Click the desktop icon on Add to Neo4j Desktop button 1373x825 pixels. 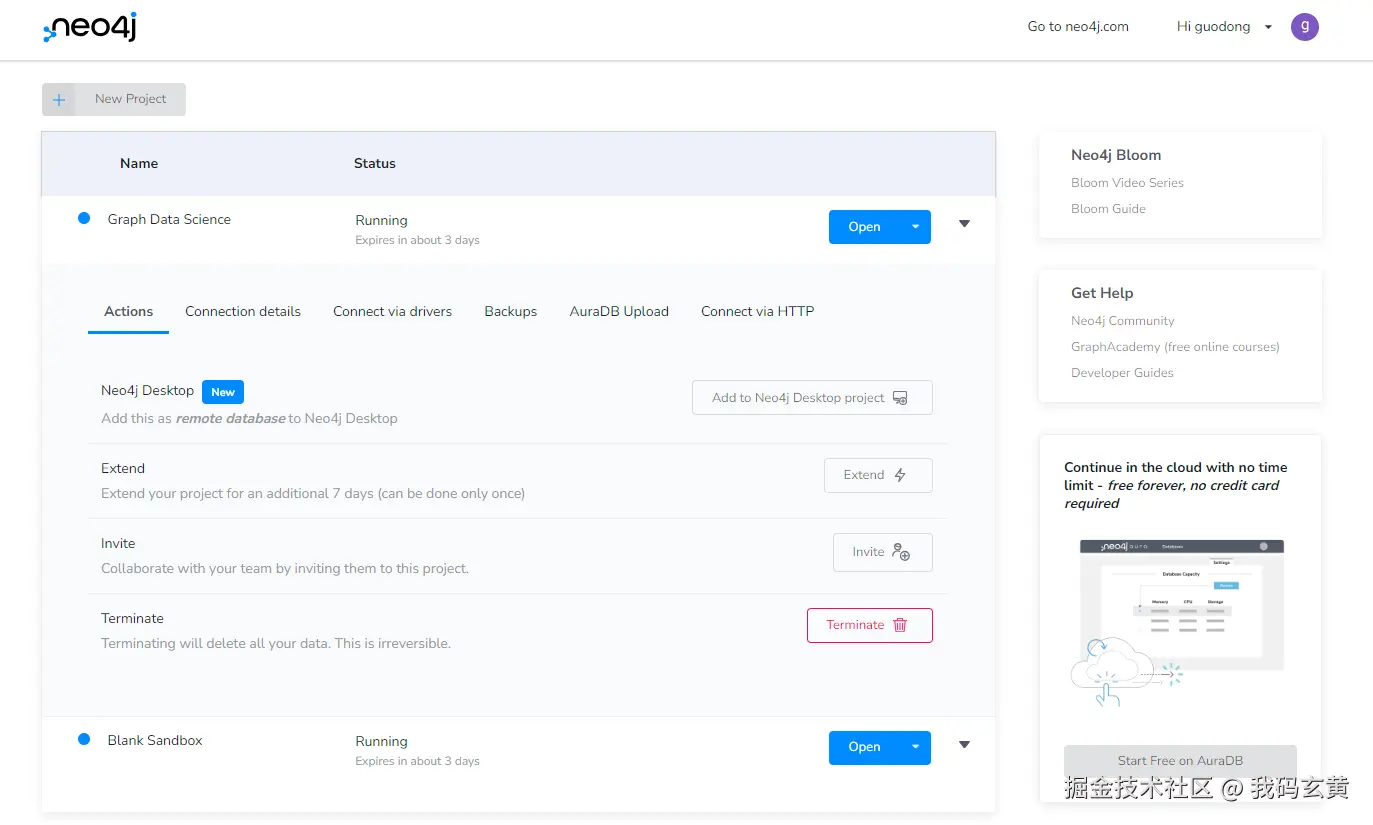[900, 398]
